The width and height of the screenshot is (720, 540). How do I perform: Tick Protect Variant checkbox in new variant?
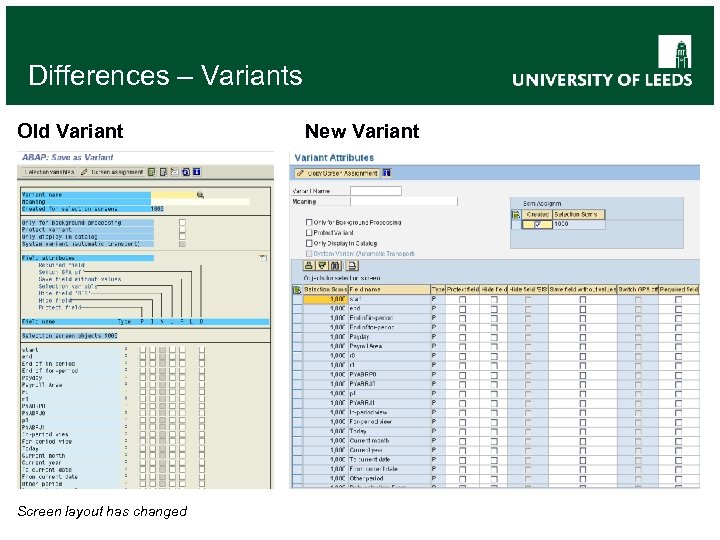(x=309, y=233)
